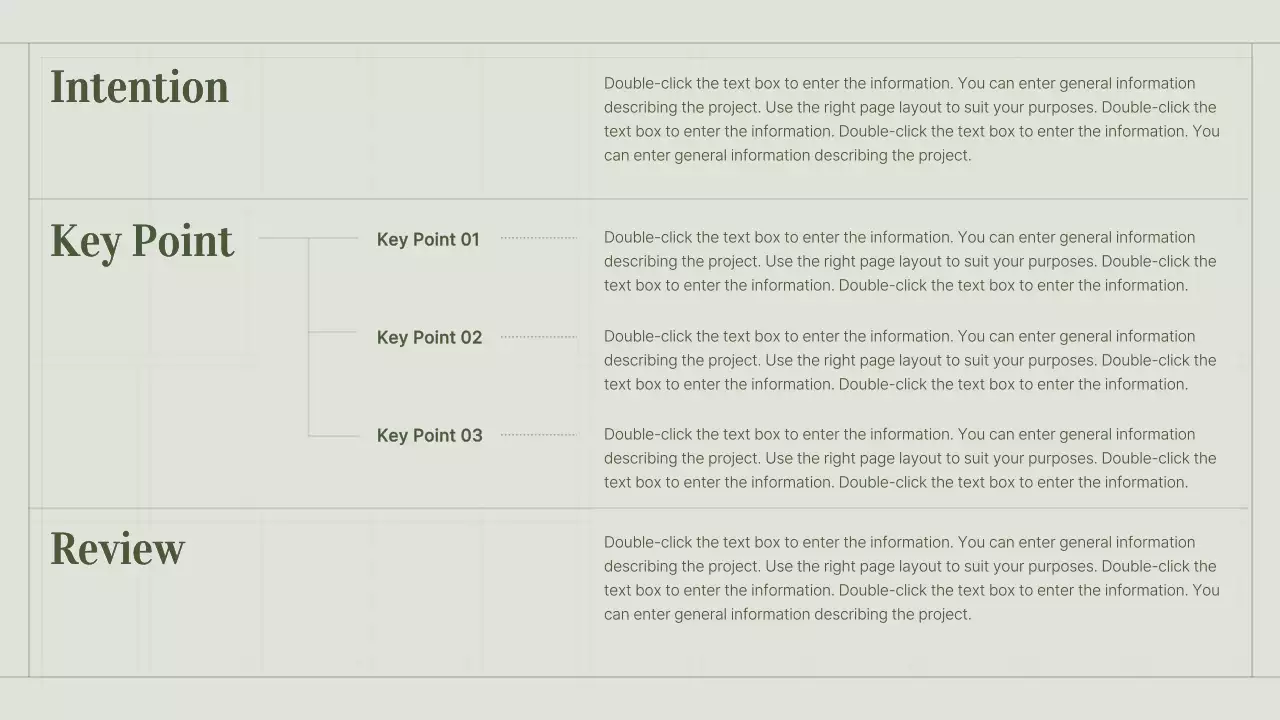Click dotted connector after Key Point 02
The width and height of the screenshot is (1280, 720).
pos(538,337)
